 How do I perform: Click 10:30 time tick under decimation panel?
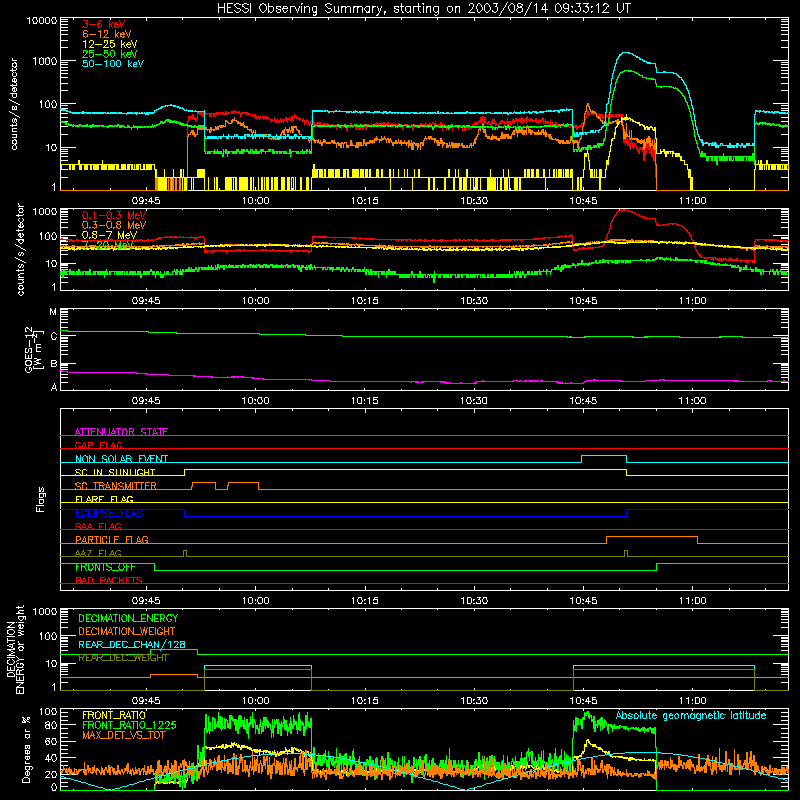coord(474,701)
